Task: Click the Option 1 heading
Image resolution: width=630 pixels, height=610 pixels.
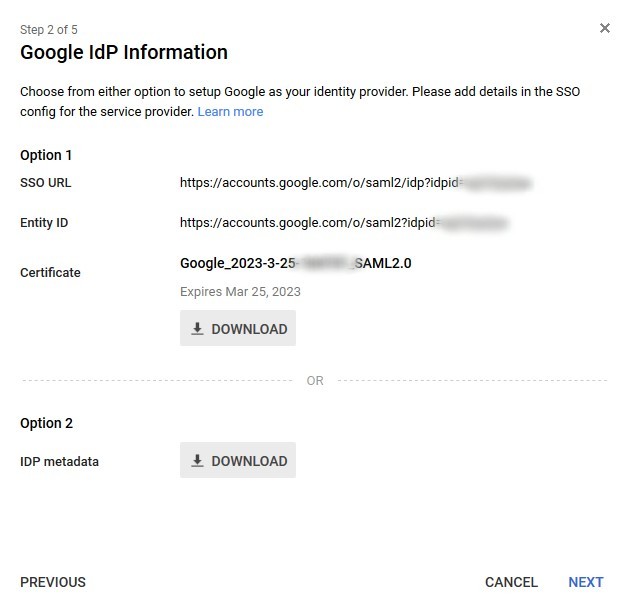Action: click(46, 155)
